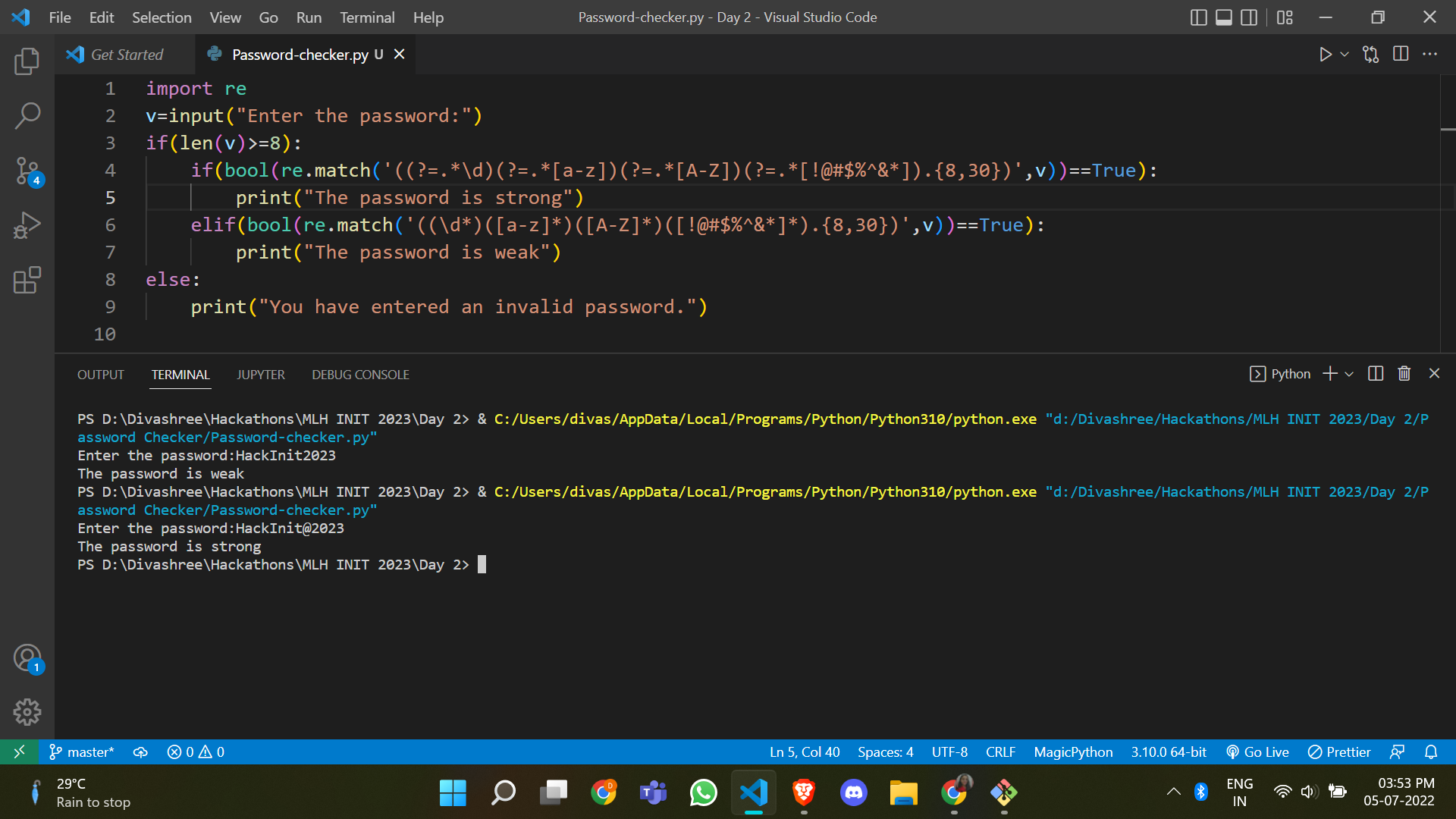Open the Explorer sidebar icon
The image size is (1456, 819).
point(27,61)
